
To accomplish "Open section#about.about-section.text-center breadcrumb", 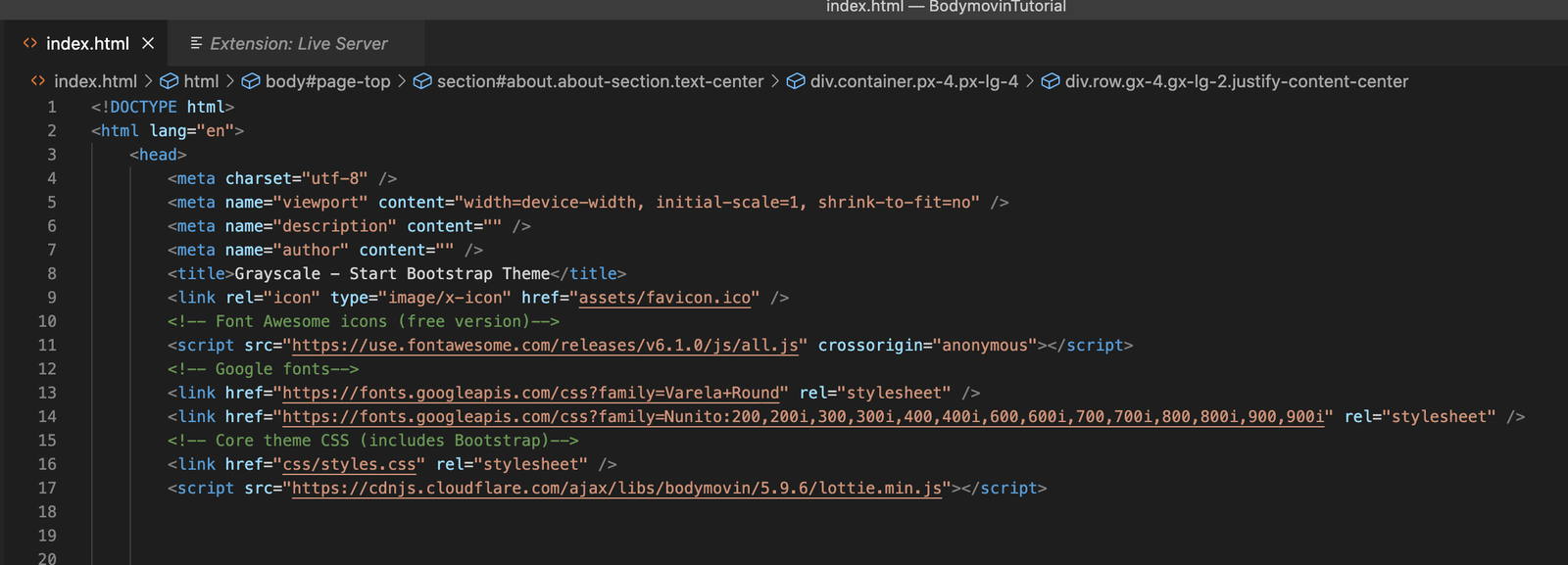I will point(600,81).
